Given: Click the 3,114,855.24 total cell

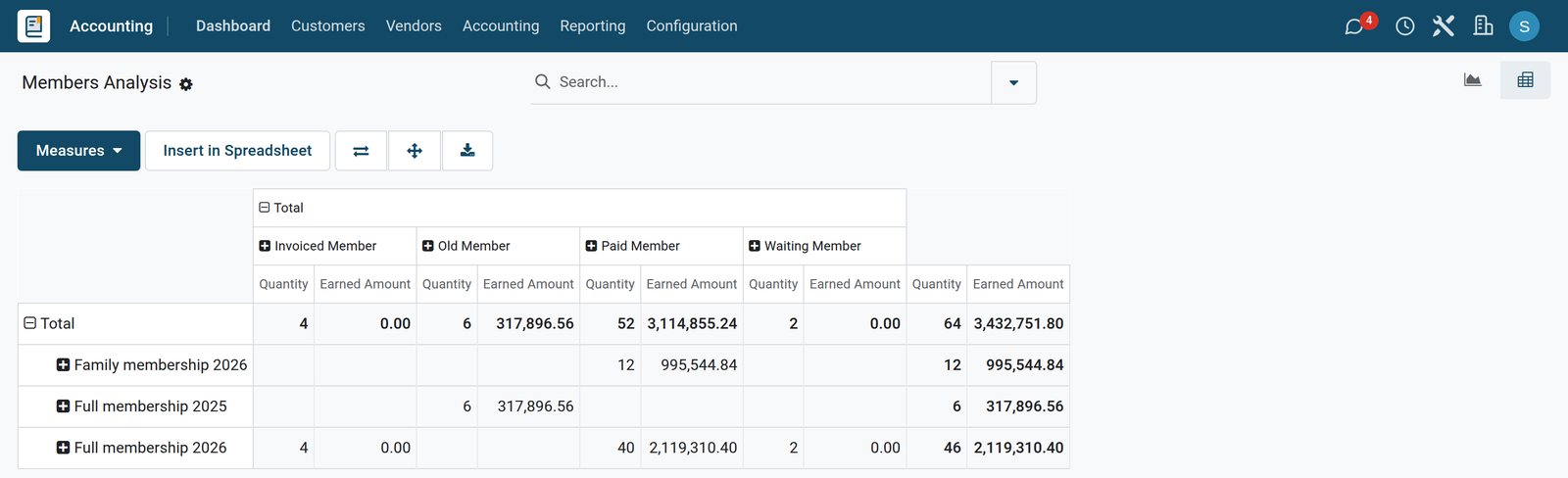Looking at the screenshot, I should [692, 323].
